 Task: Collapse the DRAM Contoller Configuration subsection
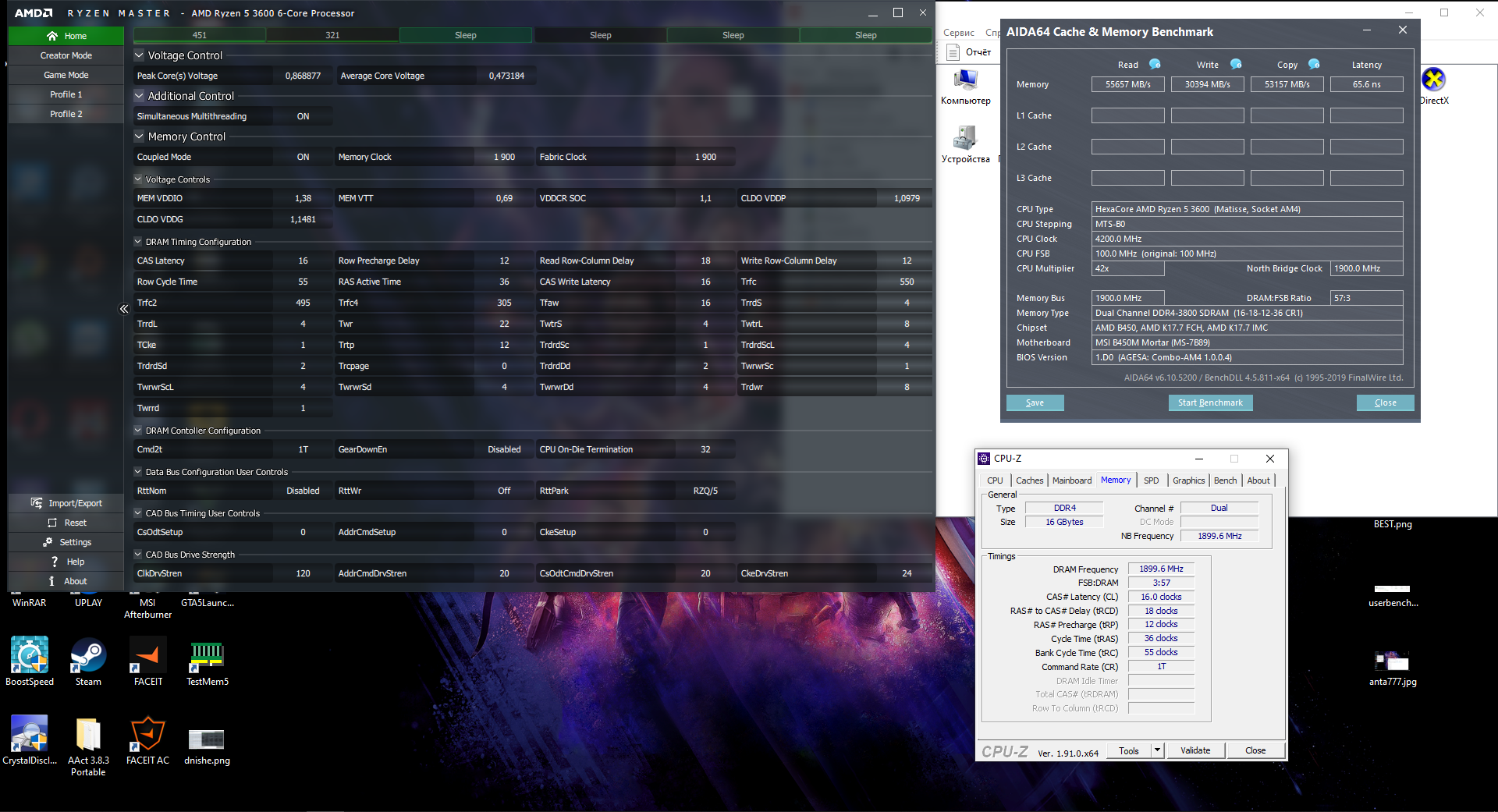138,431
